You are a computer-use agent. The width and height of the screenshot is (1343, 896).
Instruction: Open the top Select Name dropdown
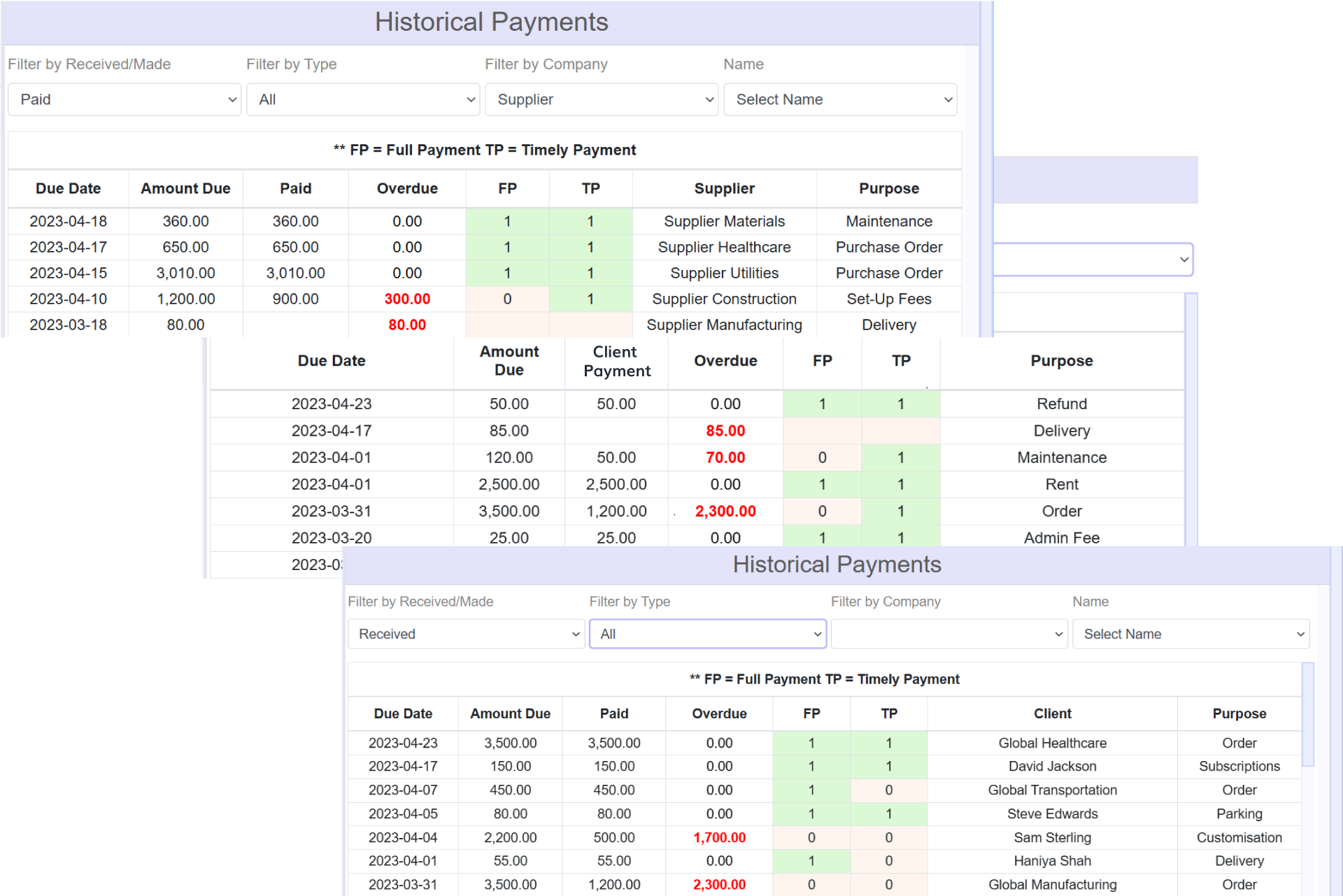pyautogui.click(x=839, y=99)
